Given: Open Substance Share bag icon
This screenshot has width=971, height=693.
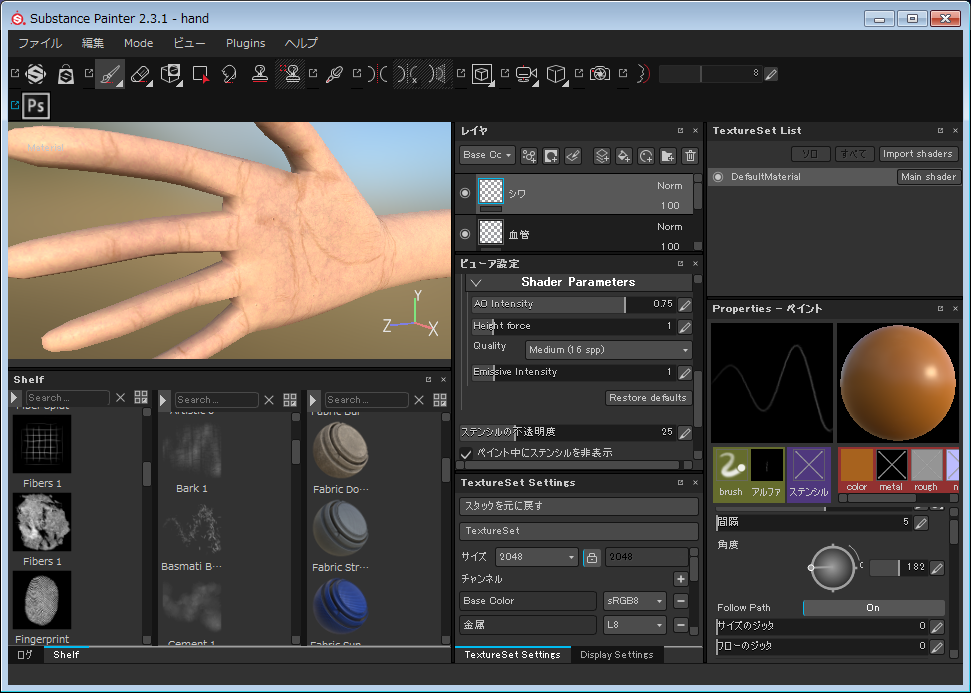Looking at the screenshot, I should point(66,74).
